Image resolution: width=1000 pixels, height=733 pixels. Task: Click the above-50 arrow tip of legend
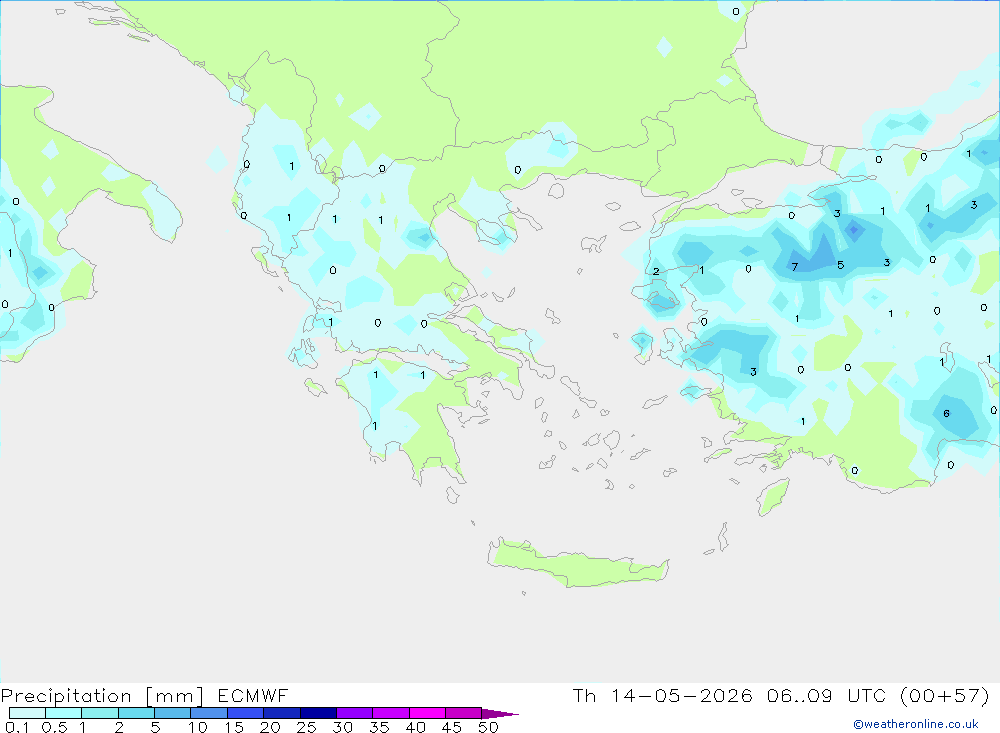click(x=499, y=714)
